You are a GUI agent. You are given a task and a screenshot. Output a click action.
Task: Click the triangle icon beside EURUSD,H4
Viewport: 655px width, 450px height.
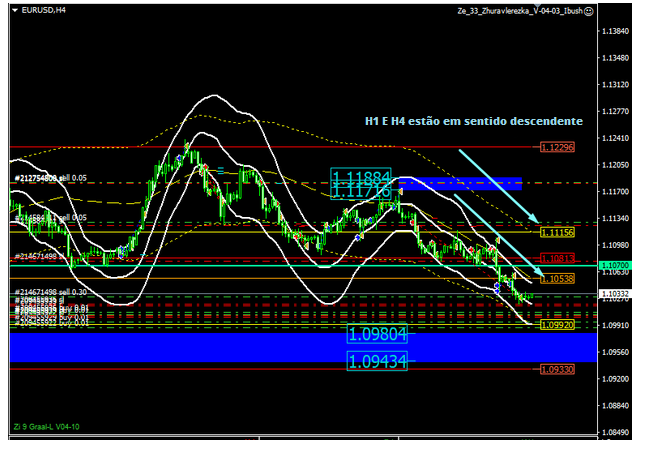[x=15, y=9]
